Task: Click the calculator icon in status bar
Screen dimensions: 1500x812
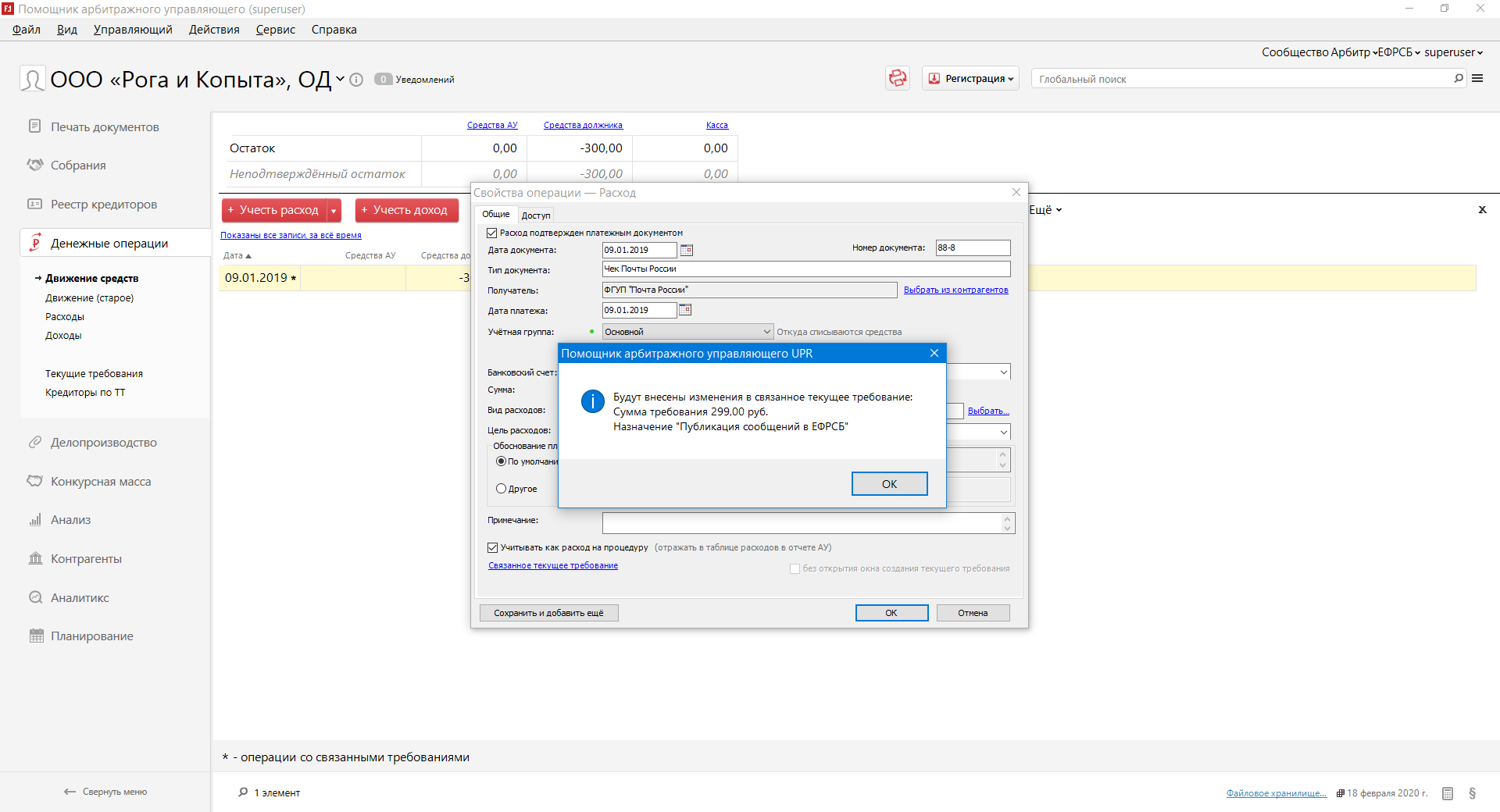Action: [x=1447, y=793]
